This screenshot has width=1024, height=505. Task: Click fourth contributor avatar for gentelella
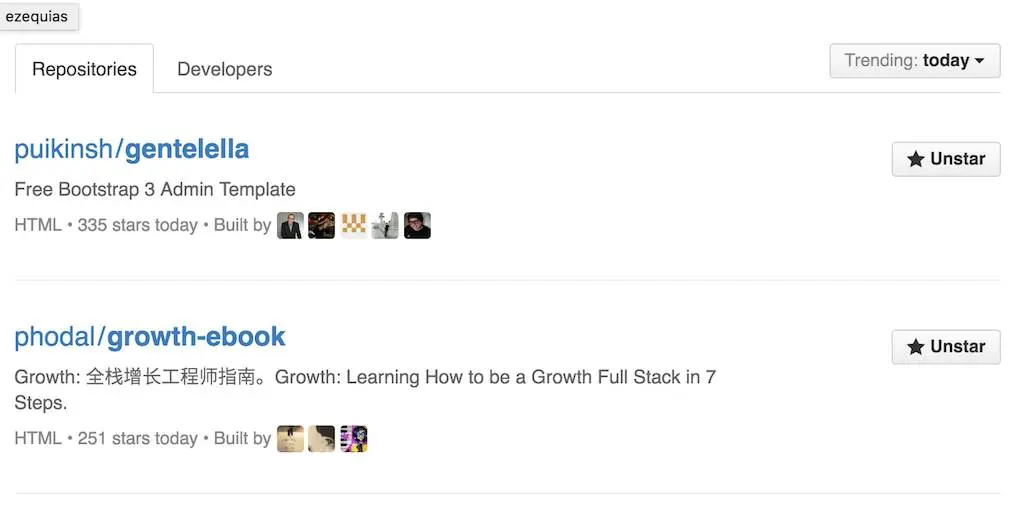click(x=385, y=225)
